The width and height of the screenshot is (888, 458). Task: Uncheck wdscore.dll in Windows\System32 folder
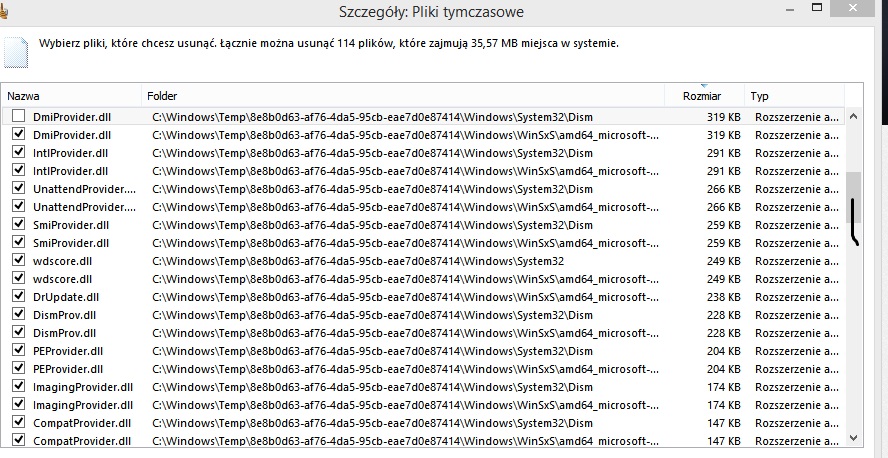click(19, 260)
